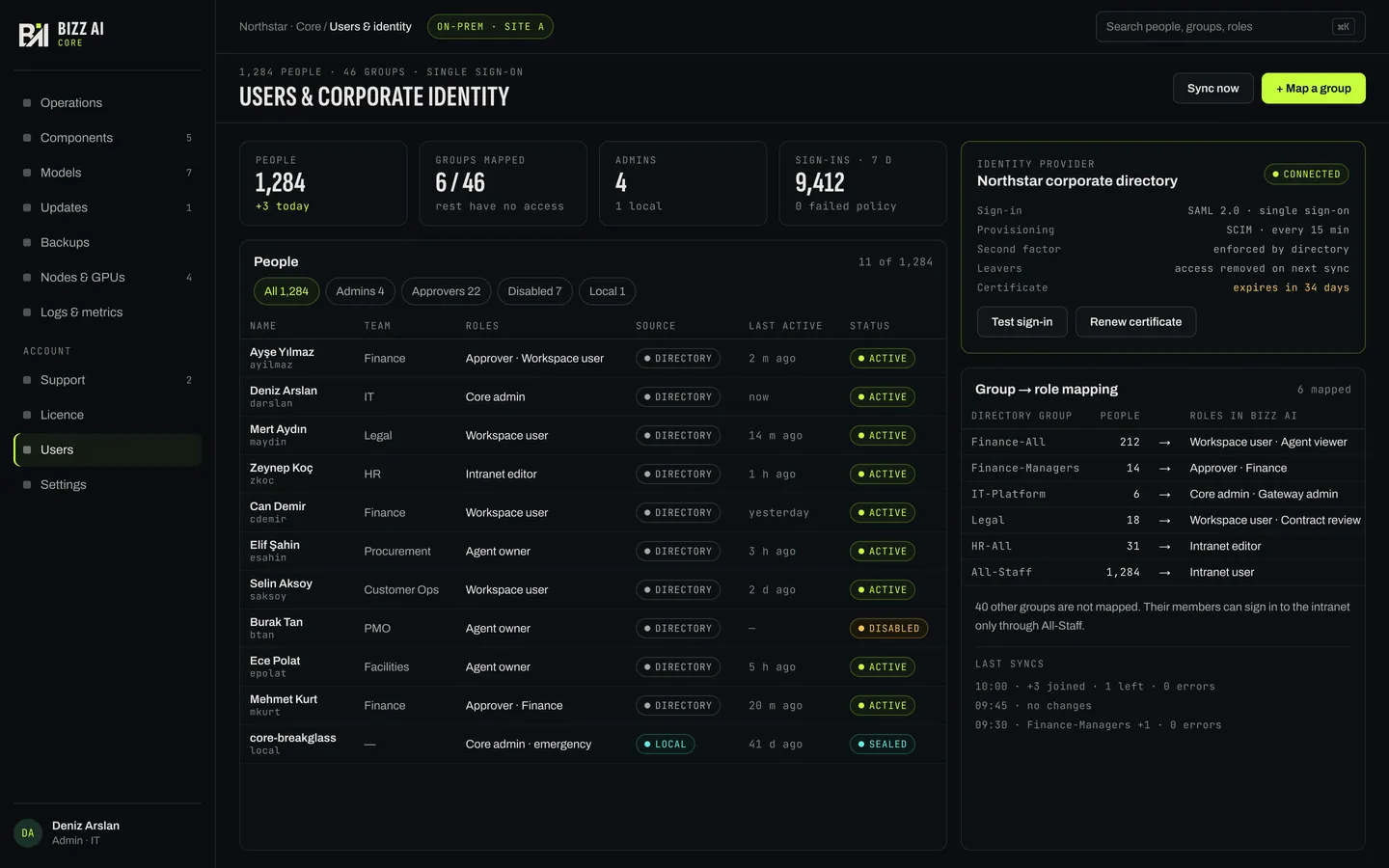This screenshot has width=1389, height=868.
Task: Filter people by Approvers 22
Action: (x=446, y=291)
